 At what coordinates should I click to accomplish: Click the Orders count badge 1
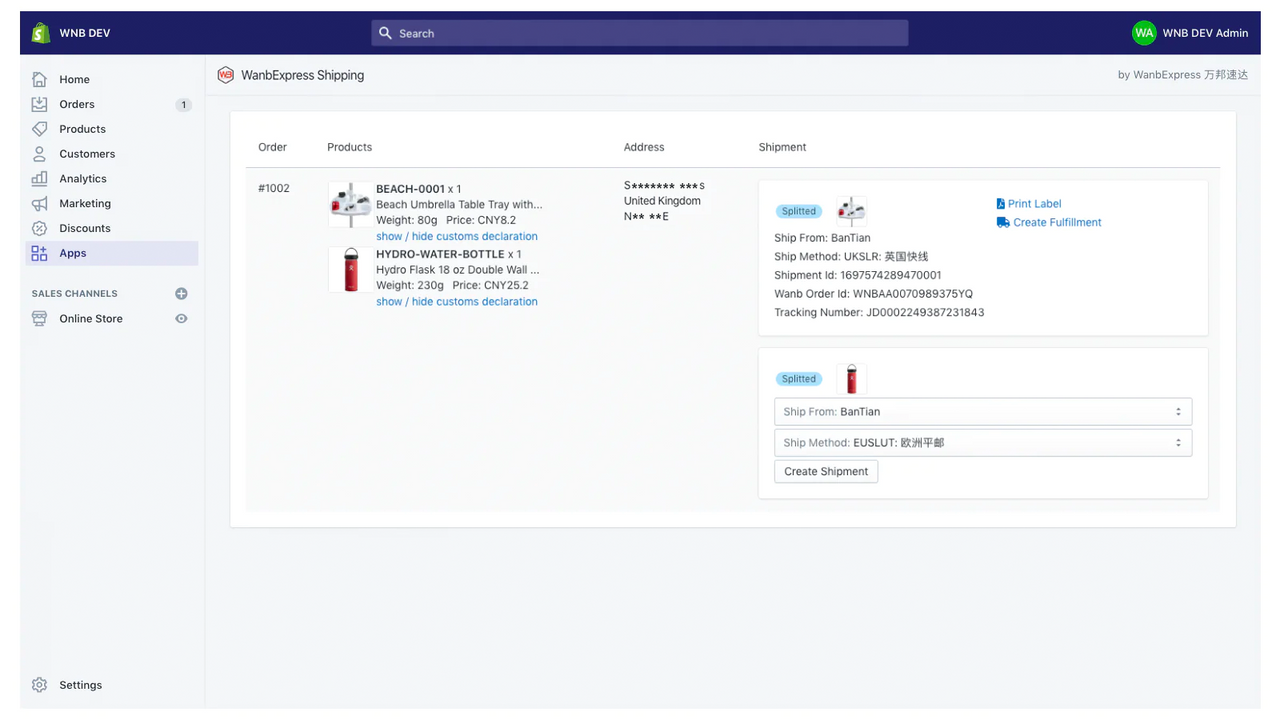tap(183, 104)
